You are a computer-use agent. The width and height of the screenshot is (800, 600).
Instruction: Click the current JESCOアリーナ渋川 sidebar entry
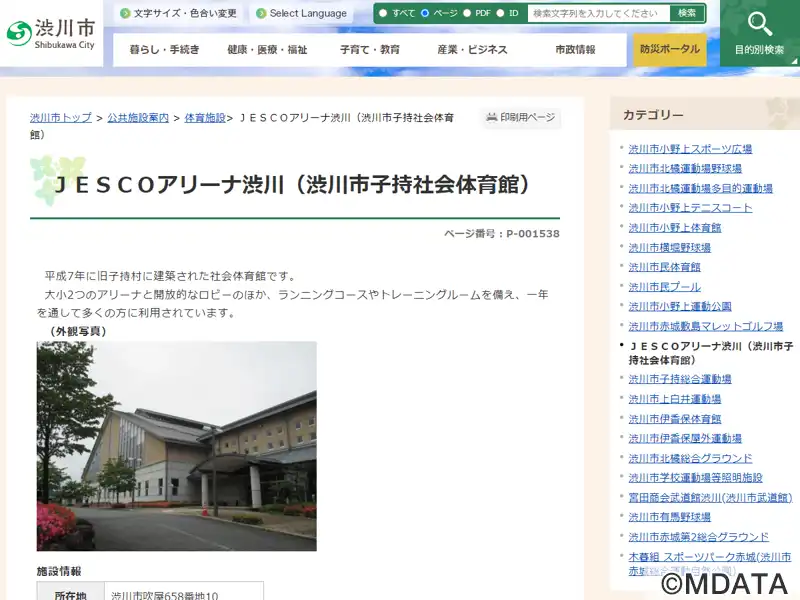coord(711,353)
